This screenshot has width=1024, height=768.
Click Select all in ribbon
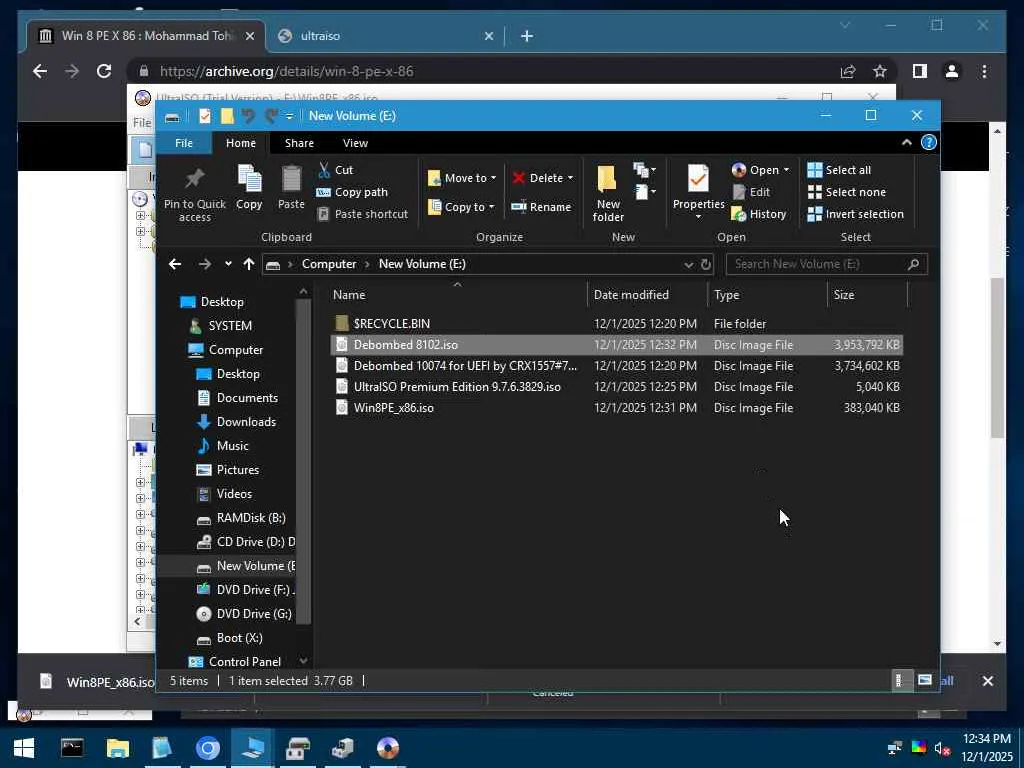point(839,170)
